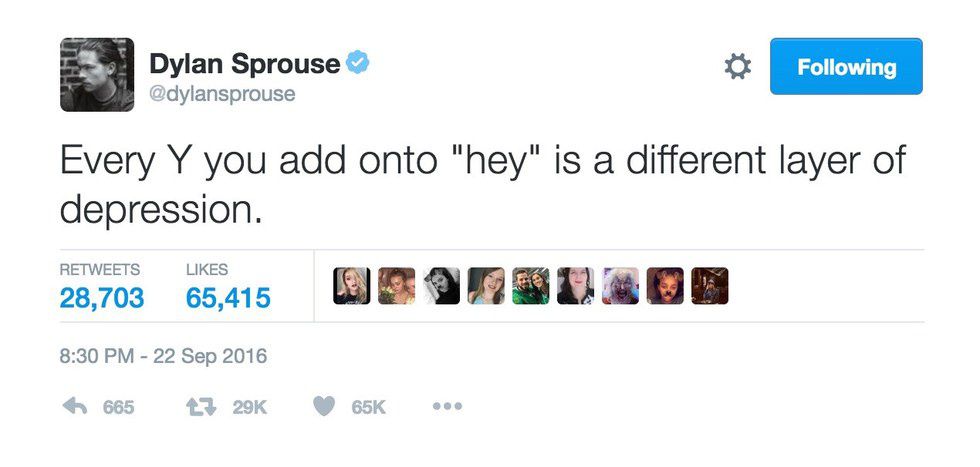Toggle the Following button
This screenshot has height=467, width=980.
click(845, 67)
